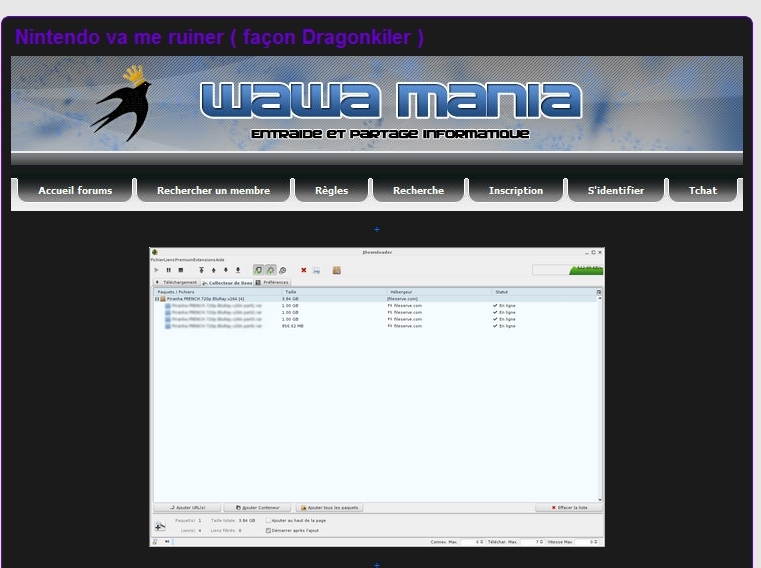The height and width of the screenshot is (568, 761).
Task: Click the crowned swallow bird logo
Action: tap(122, 104)
